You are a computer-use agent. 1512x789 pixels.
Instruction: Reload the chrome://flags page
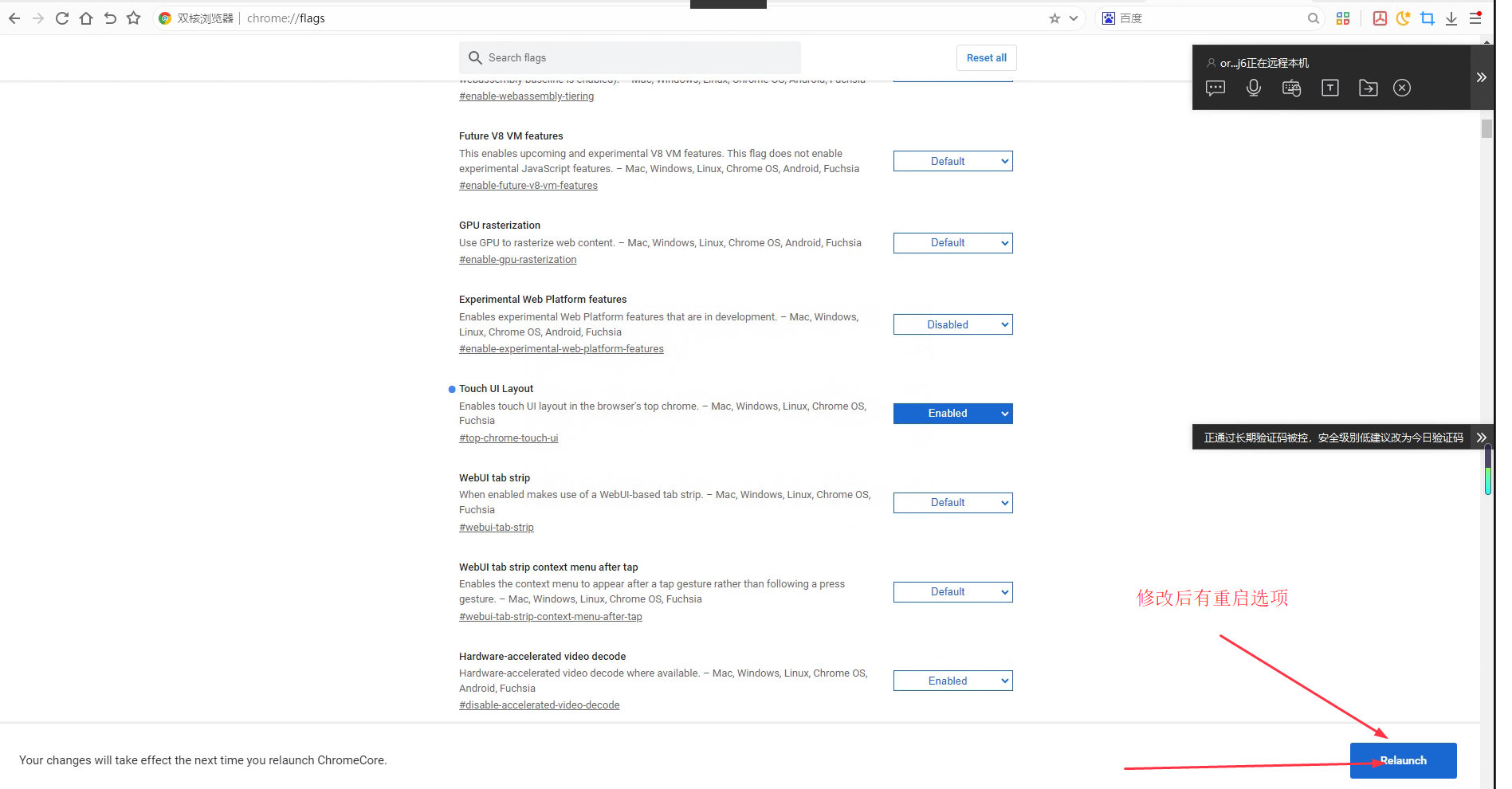click(x=62, y=18)
